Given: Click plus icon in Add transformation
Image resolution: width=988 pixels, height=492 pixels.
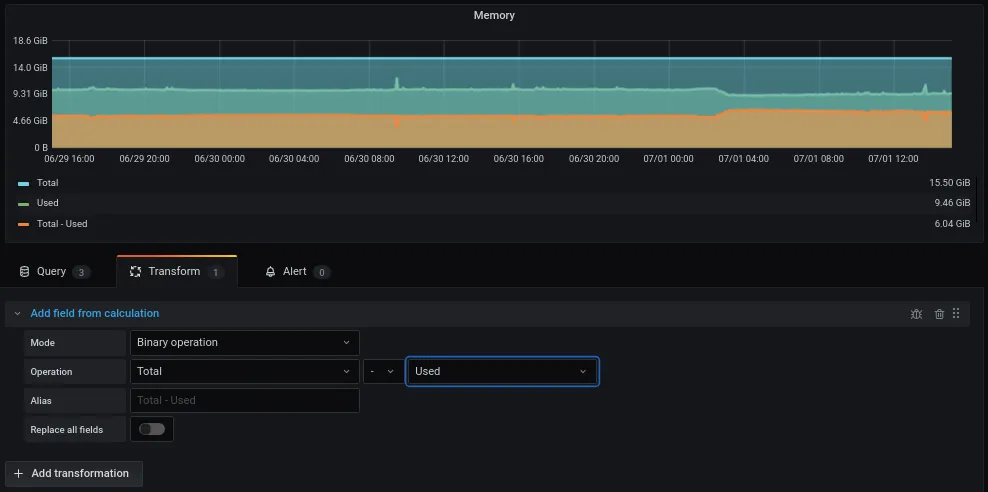Looking at the screenshot, I should (x=18, y=474).
